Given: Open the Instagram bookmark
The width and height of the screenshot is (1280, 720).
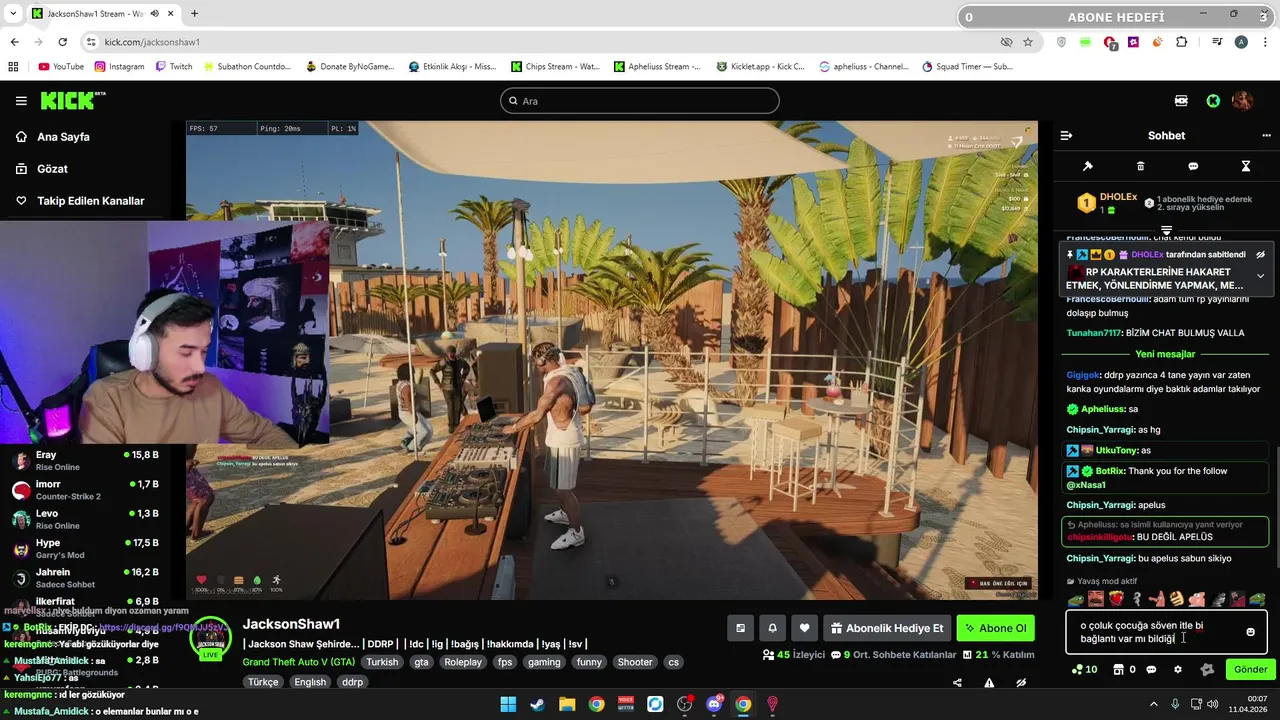Looking at the screenshot, I should coord(119,67).
